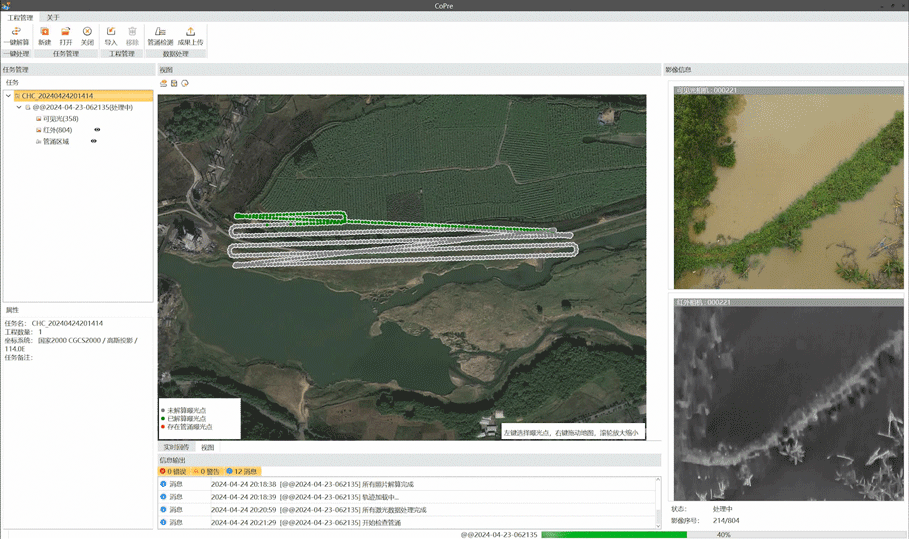Image resolution: width=909 pixels, height=539 pixels.
Task: Toggle the 0 错误 error filter
Action: click(x=174, y=471)
